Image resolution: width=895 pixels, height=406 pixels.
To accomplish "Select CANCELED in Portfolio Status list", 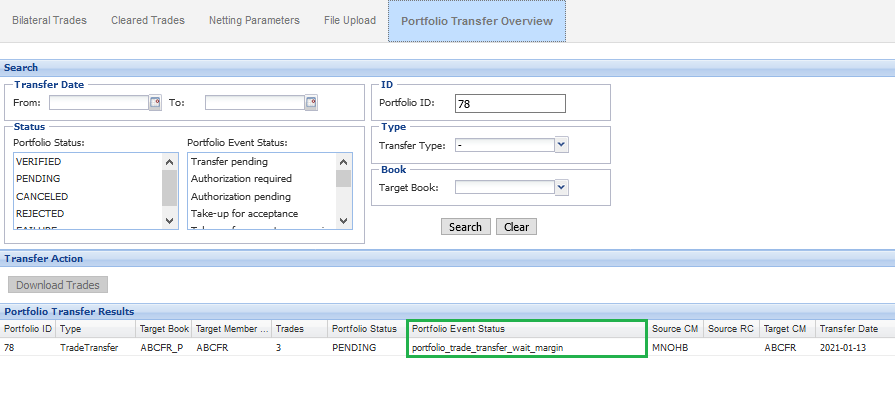I will click(42, 196).
